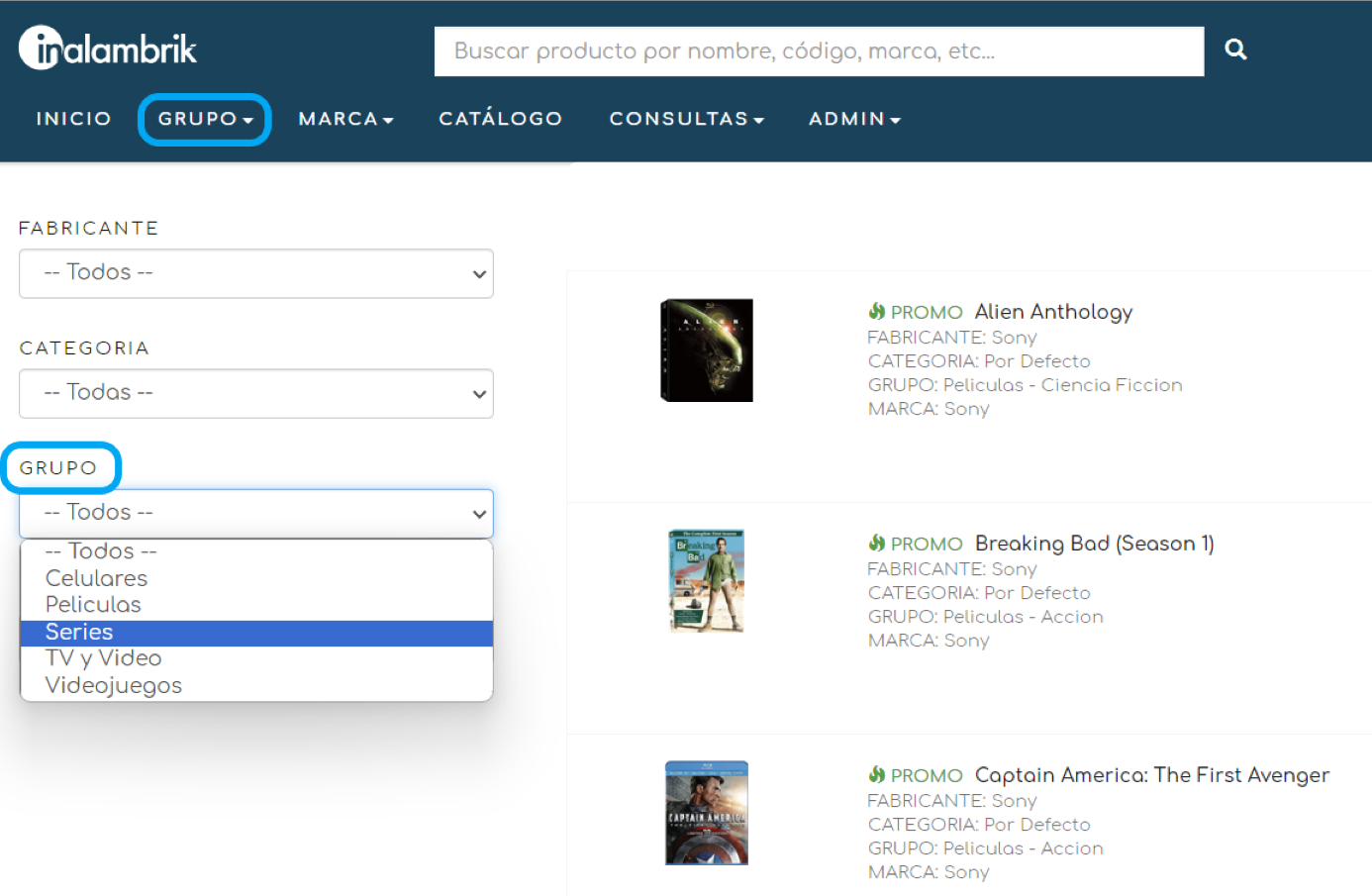Click the product search field
Screen dimensions: 1372x896
[819, 51]
